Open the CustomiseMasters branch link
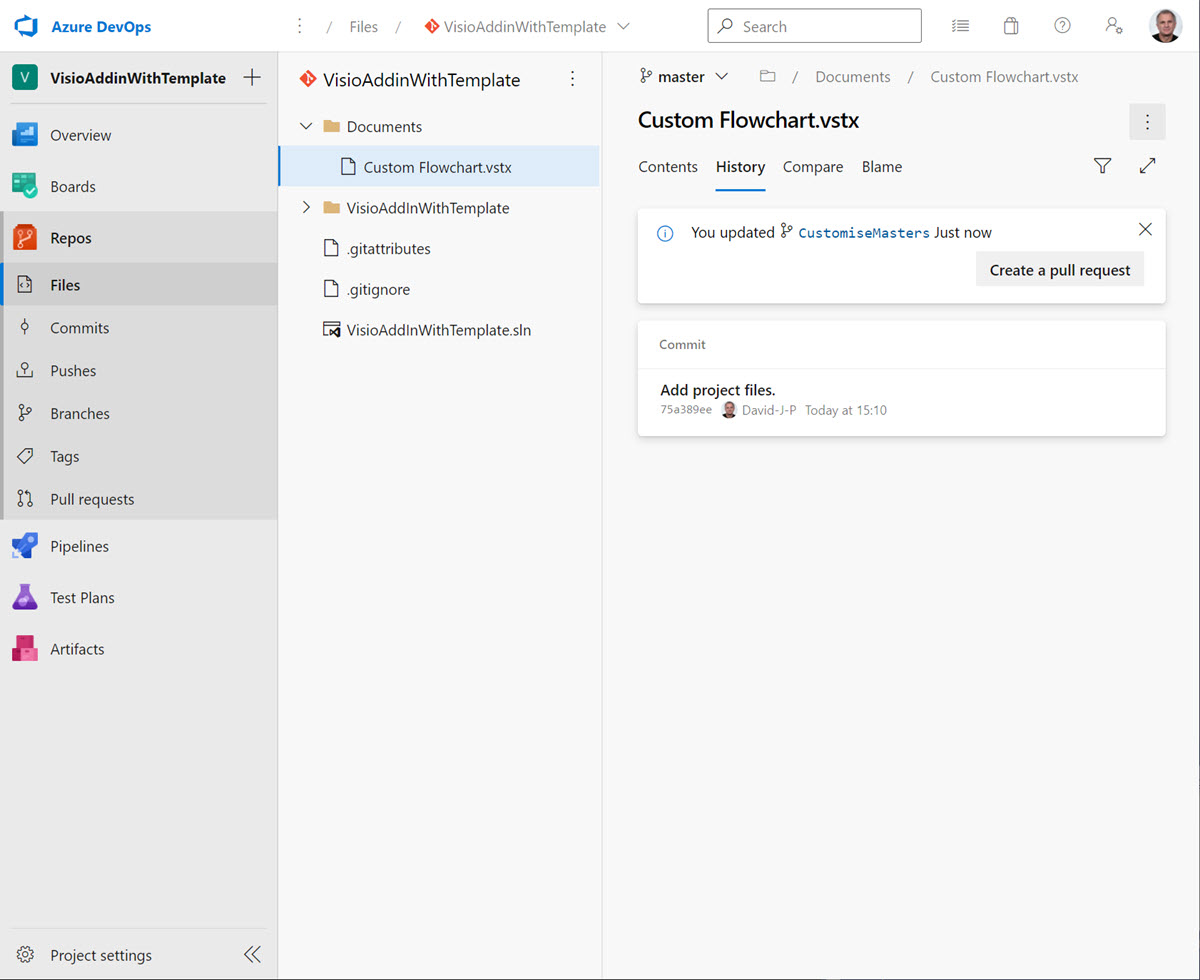 click(863, 233)
